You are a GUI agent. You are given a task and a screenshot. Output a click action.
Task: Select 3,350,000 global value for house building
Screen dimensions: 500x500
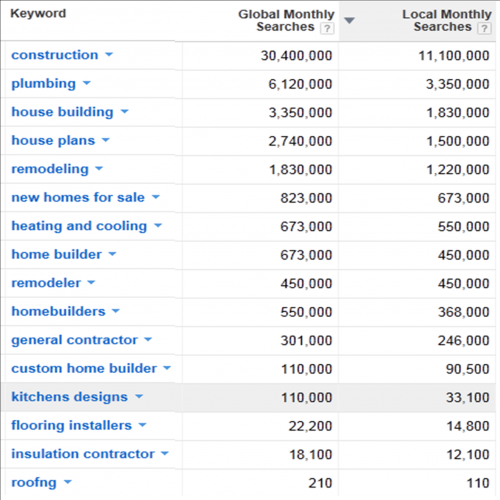300,113
